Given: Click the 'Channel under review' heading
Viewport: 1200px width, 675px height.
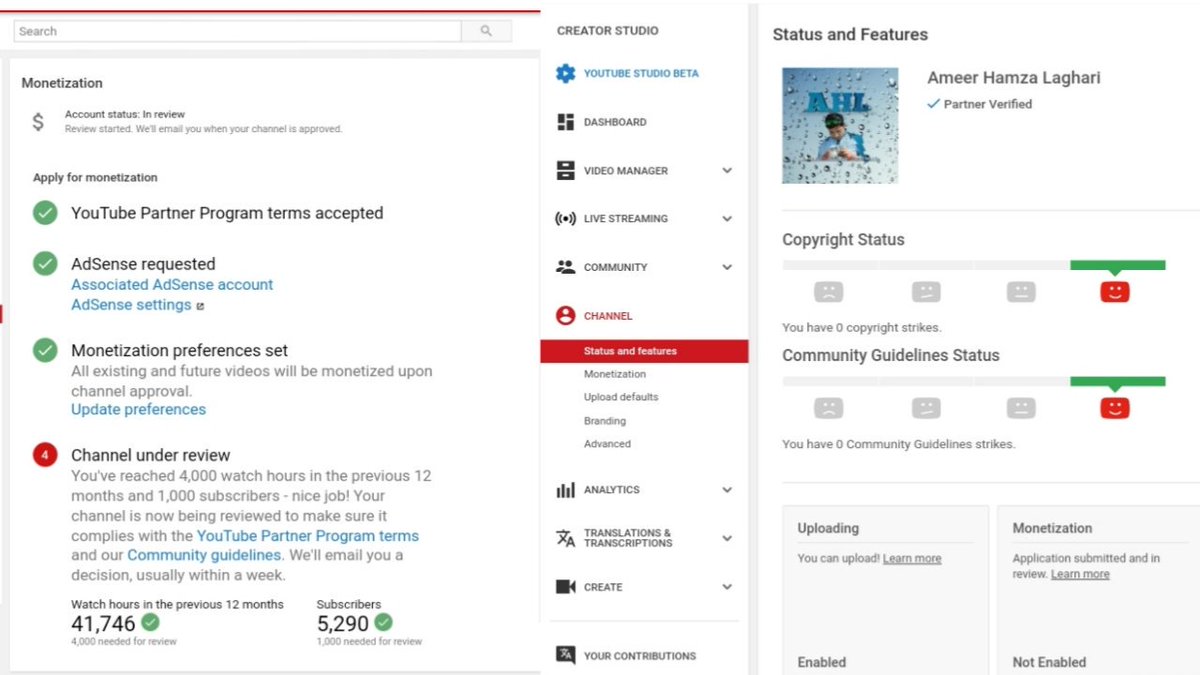Looking at the screenshot, I should (151, 455).
